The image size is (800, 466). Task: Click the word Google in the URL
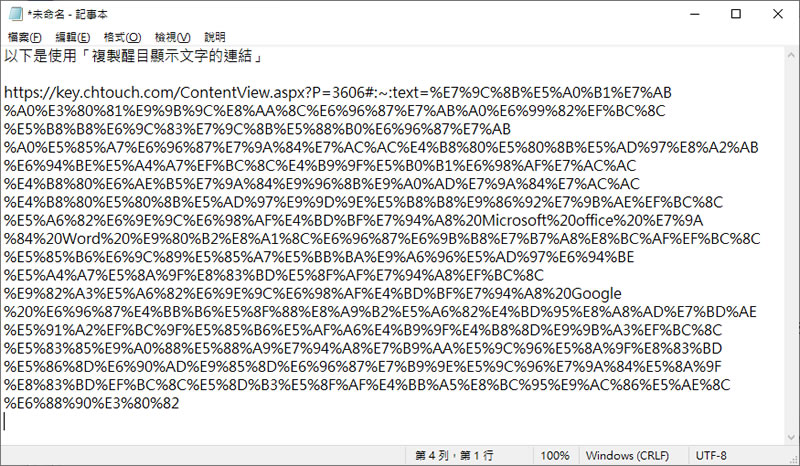tap(596, 293)
